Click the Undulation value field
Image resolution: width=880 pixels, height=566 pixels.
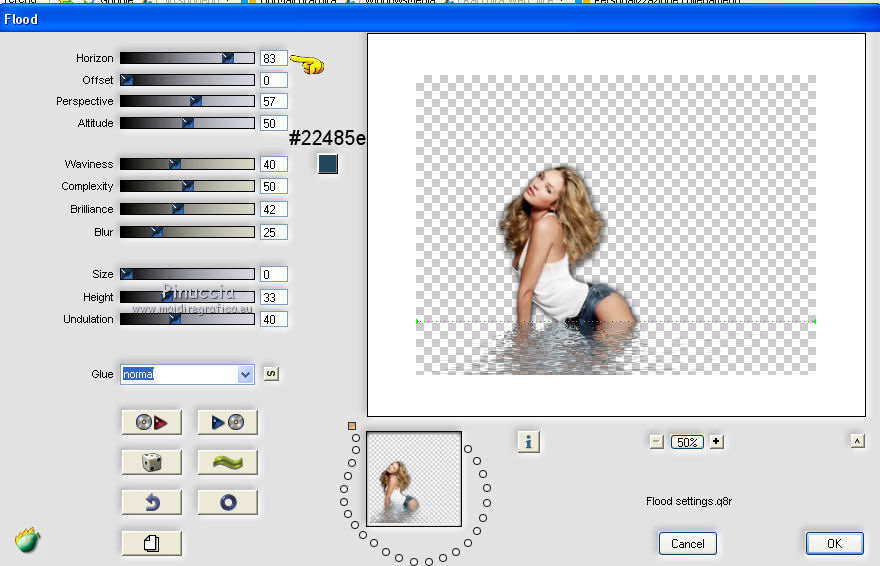[274, 319]
